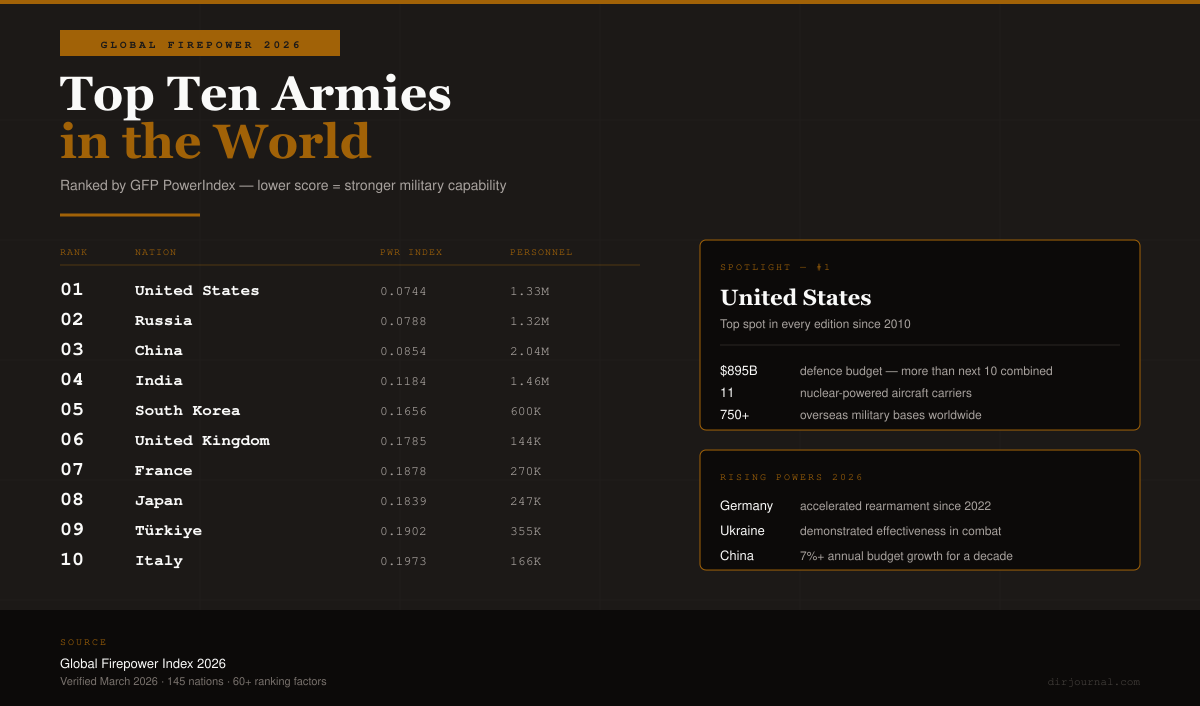
Task: Click the GLOBAL FIREPOWER 2026 badge
Action: pos(199,43)
